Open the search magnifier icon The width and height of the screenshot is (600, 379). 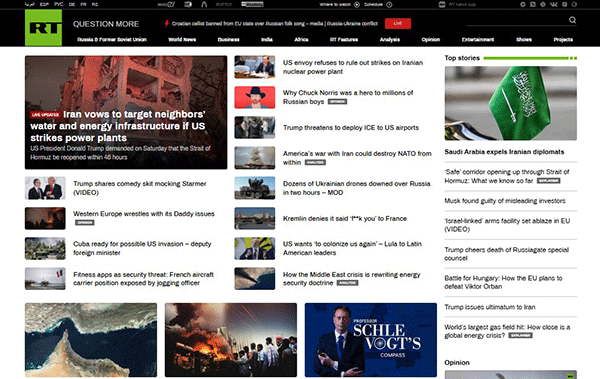572,20
